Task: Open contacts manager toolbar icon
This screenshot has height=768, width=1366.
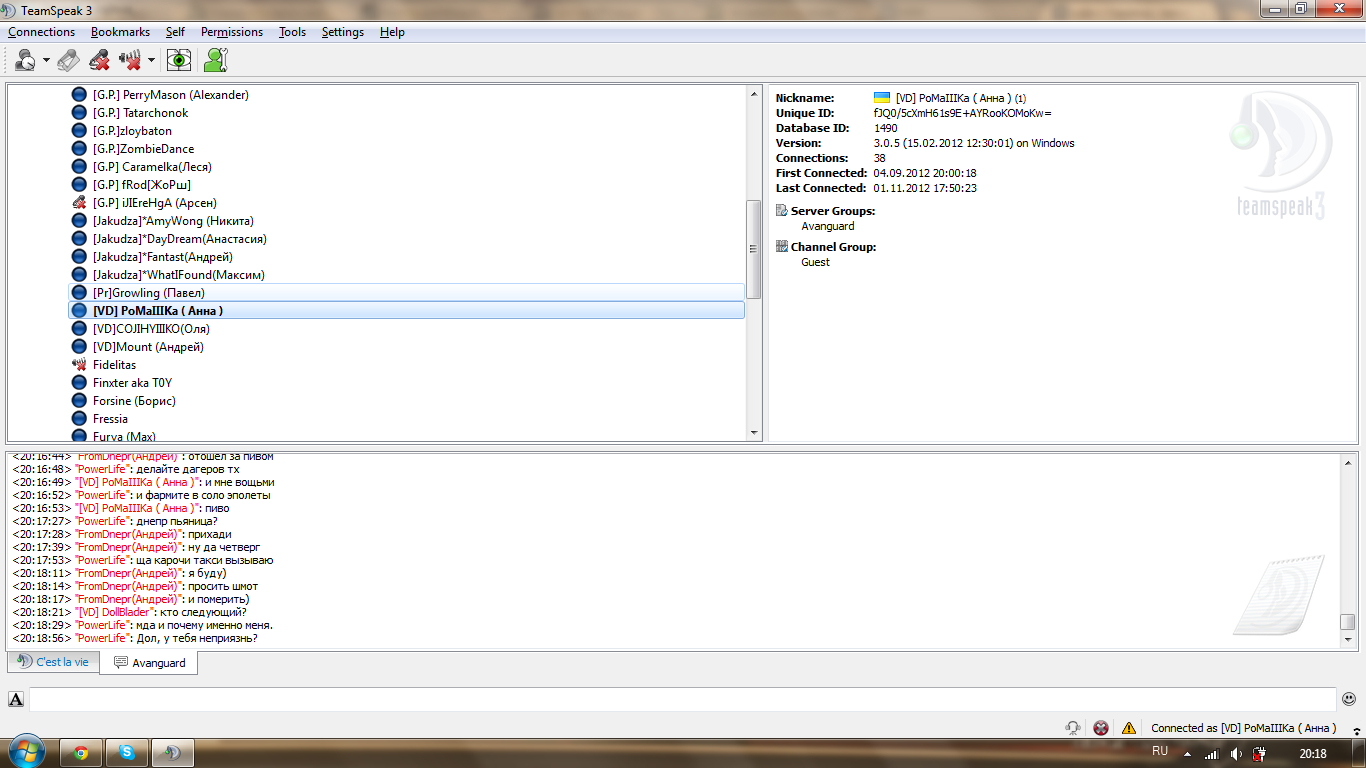Action: [x=215, y=60]
